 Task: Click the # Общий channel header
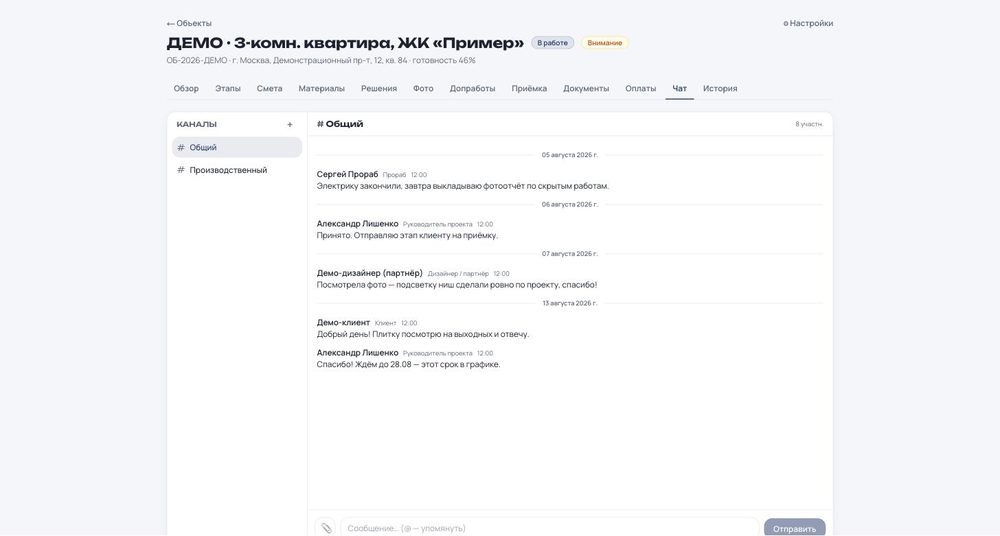coord(340,124)
